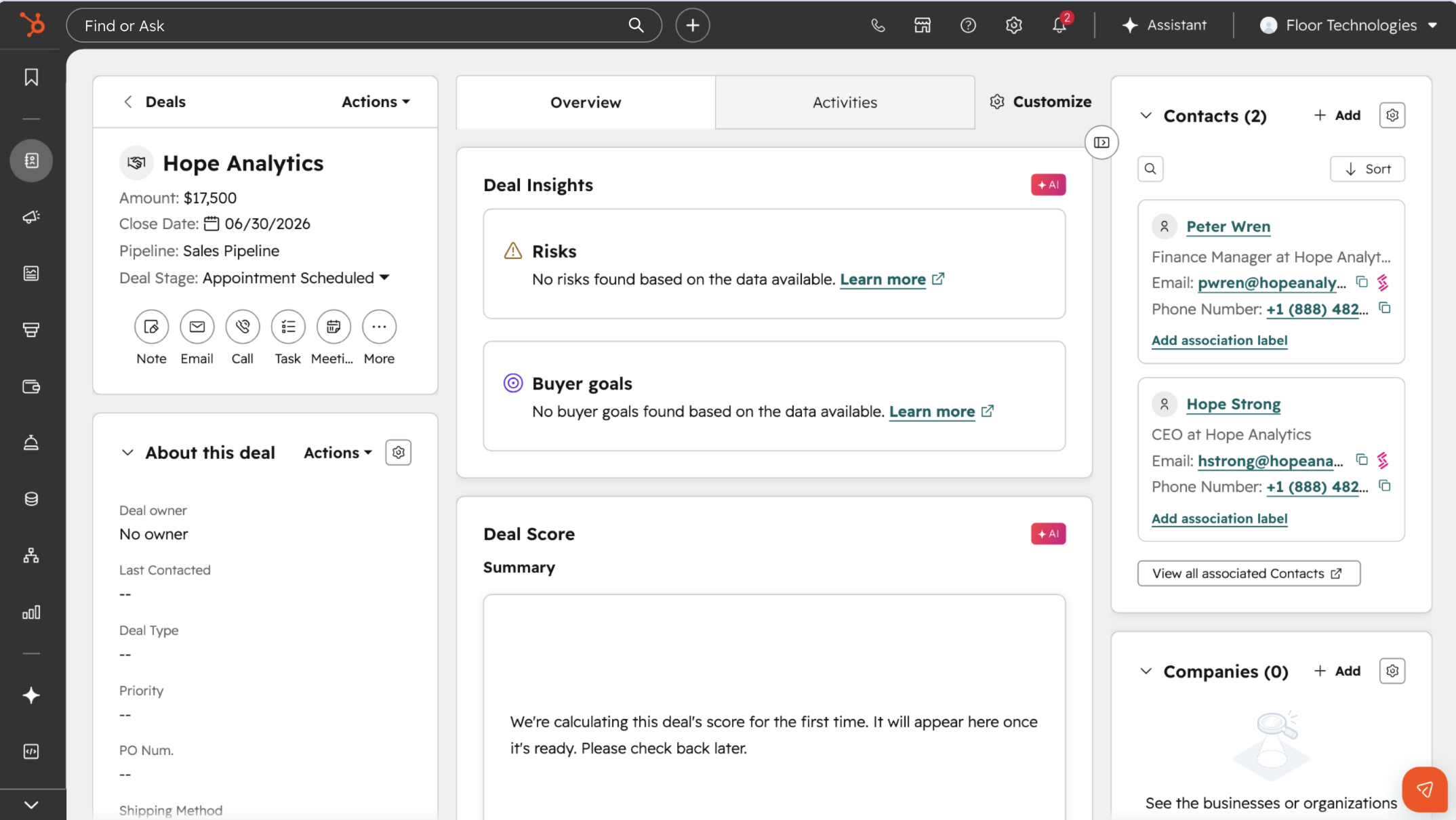Screen dimensions: 1456x820
Task: Search within associated Contacts
Action: tap(1150, 169)
